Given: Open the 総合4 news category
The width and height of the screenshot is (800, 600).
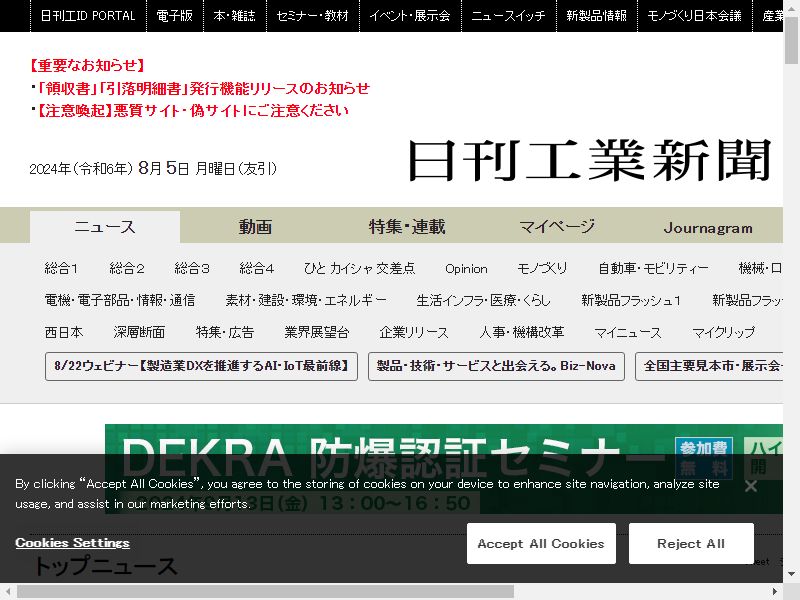Looking at the screenshot, I should click(x=257, y=268).
